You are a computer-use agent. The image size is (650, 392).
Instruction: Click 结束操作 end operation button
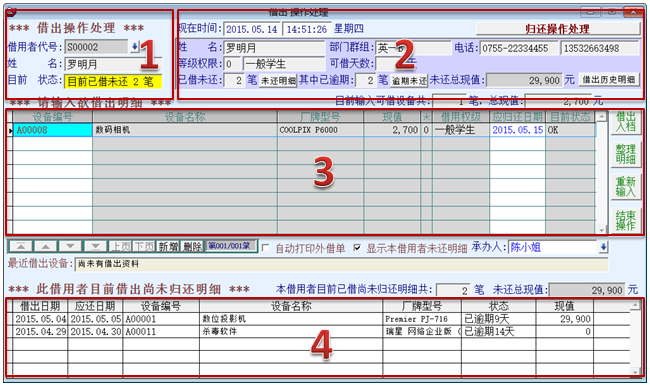coord(625,220)
